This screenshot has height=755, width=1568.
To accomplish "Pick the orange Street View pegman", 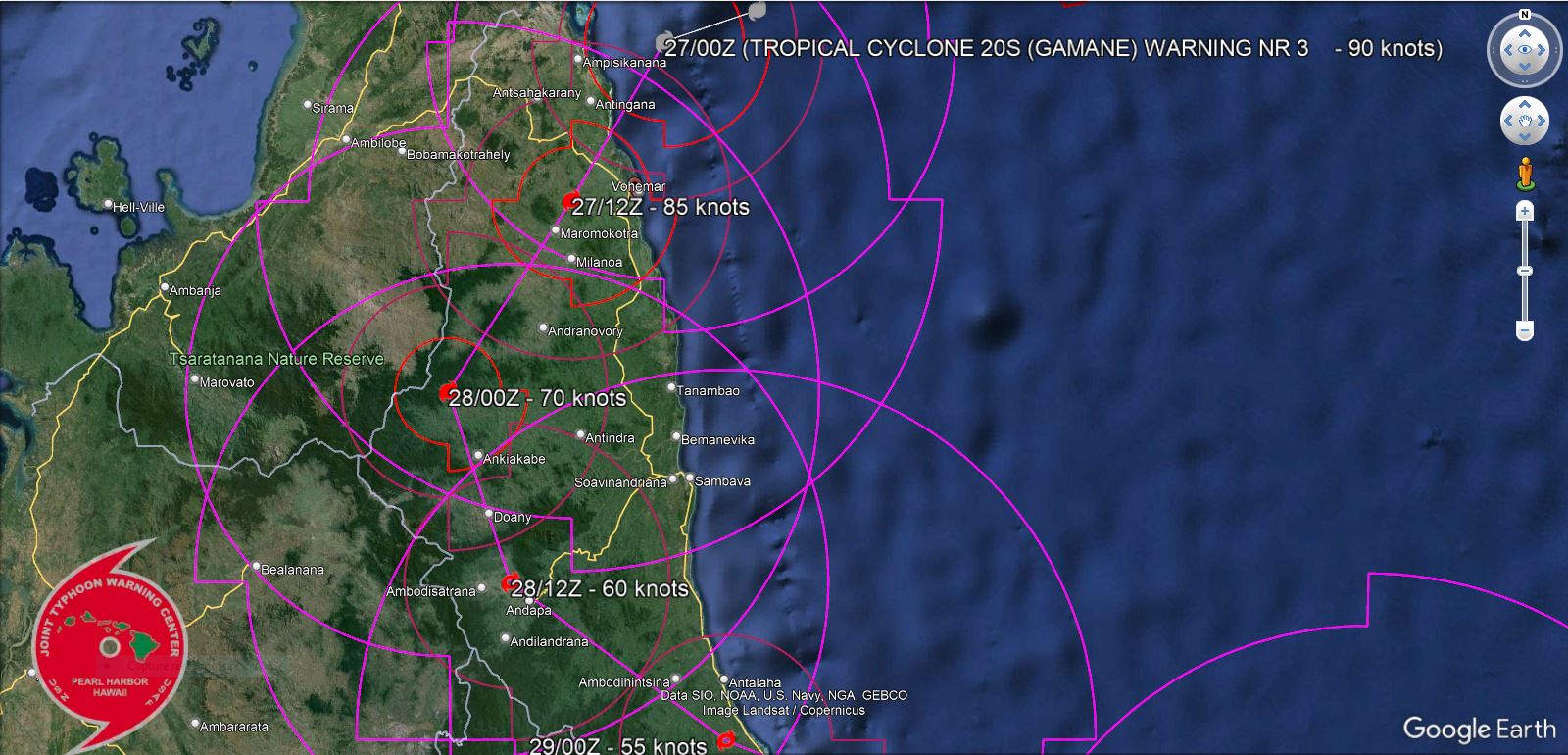I will [1524, 174].
